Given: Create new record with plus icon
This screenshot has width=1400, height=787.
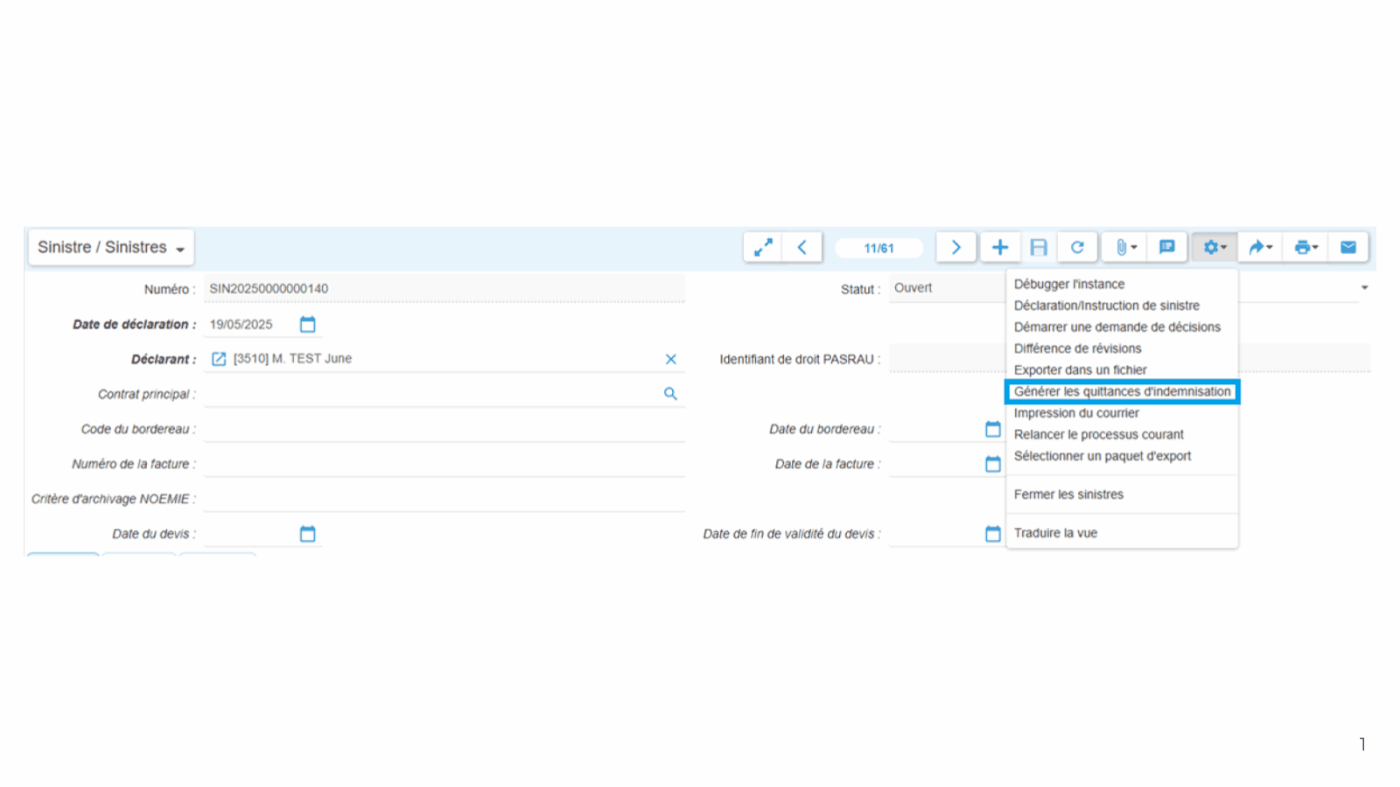Looking at the screenshot, I should 1000,247.
